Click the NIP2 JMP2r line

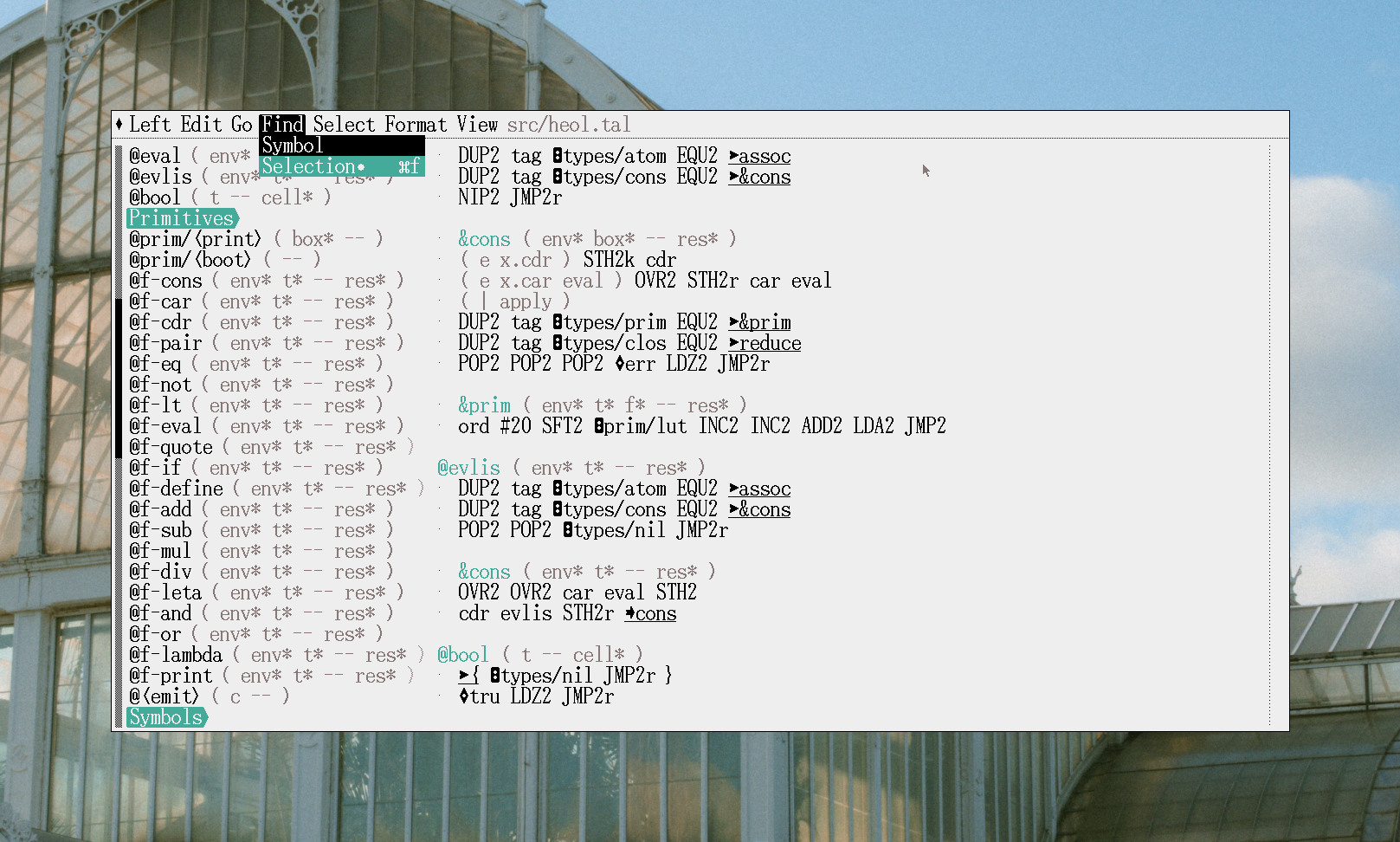pyautogui.click(x=510, y=198)
